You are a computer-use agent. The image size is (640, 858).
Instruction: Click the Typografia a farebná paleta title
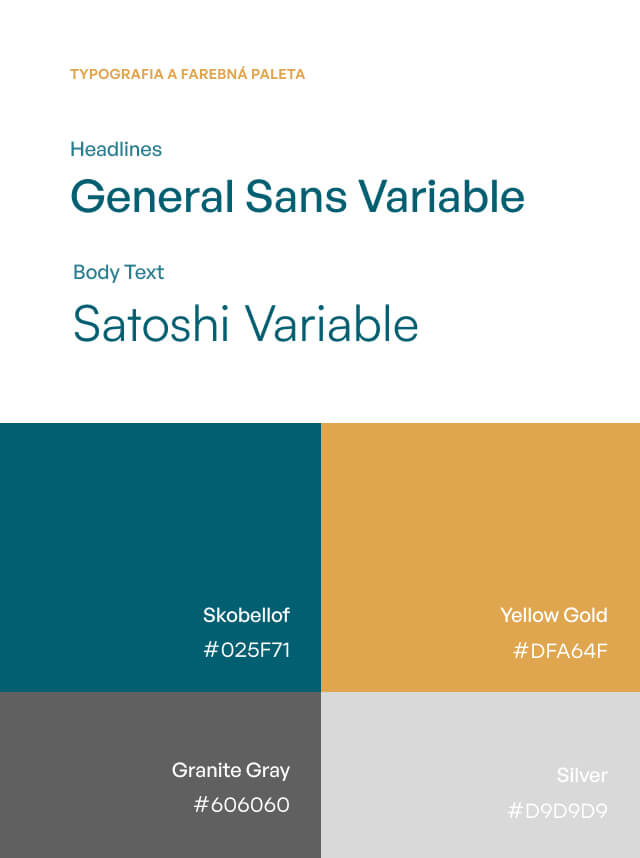point(187,74)
